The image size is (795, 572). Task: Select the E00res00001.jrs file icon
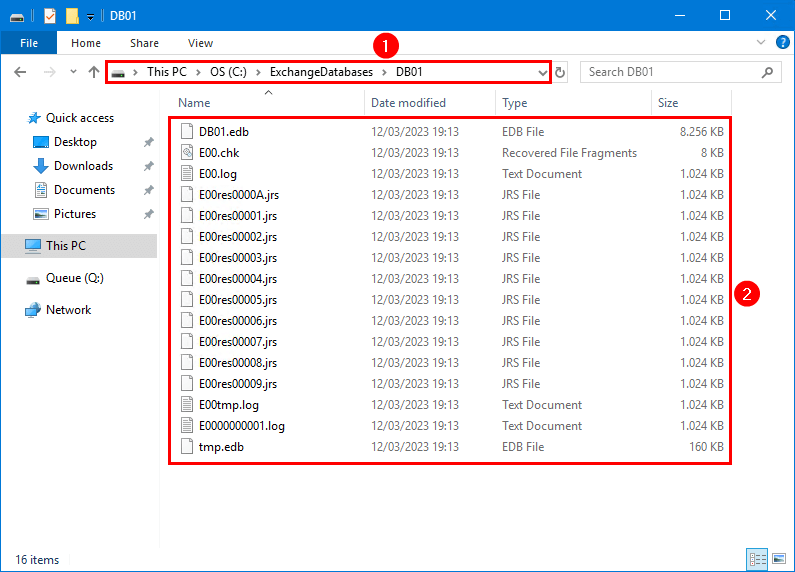[187, 216]
